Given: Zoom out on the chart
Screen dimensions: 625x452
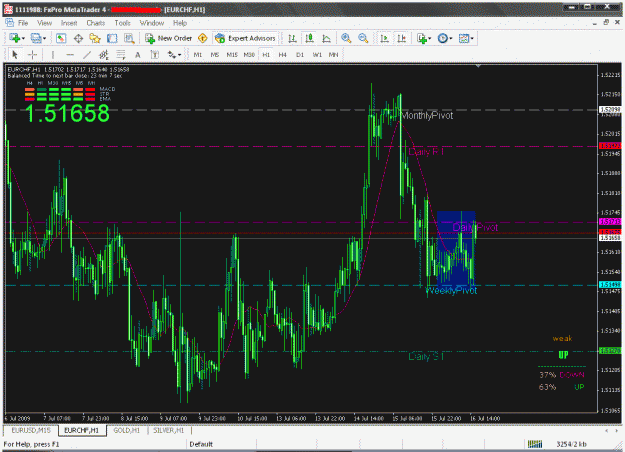Looking at the screenshot, I should click(363, 38).
